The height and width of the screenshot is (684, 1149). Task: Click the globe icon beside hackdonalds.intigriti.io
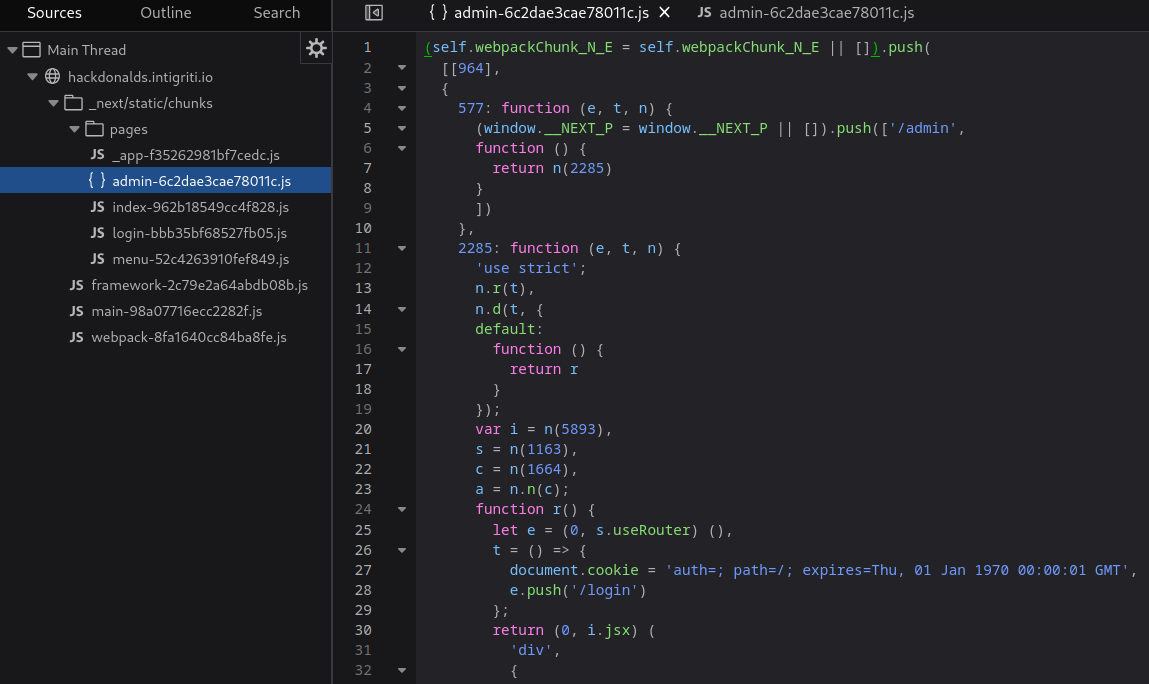pyautogui.click(x=54, y=76)
